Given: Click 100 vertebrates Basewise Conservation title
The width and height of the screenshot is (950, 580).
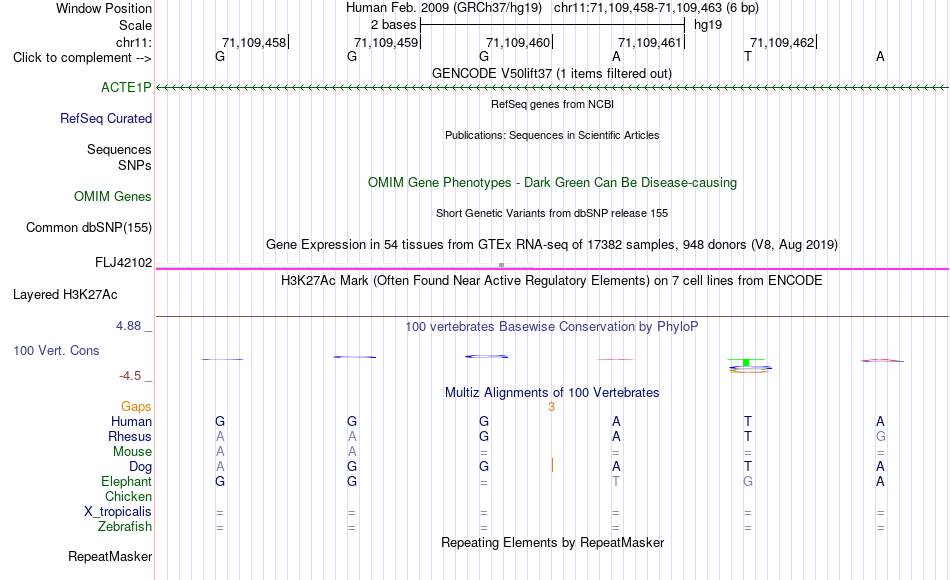Looking at the screenshot, I should (x=552, y=327).
